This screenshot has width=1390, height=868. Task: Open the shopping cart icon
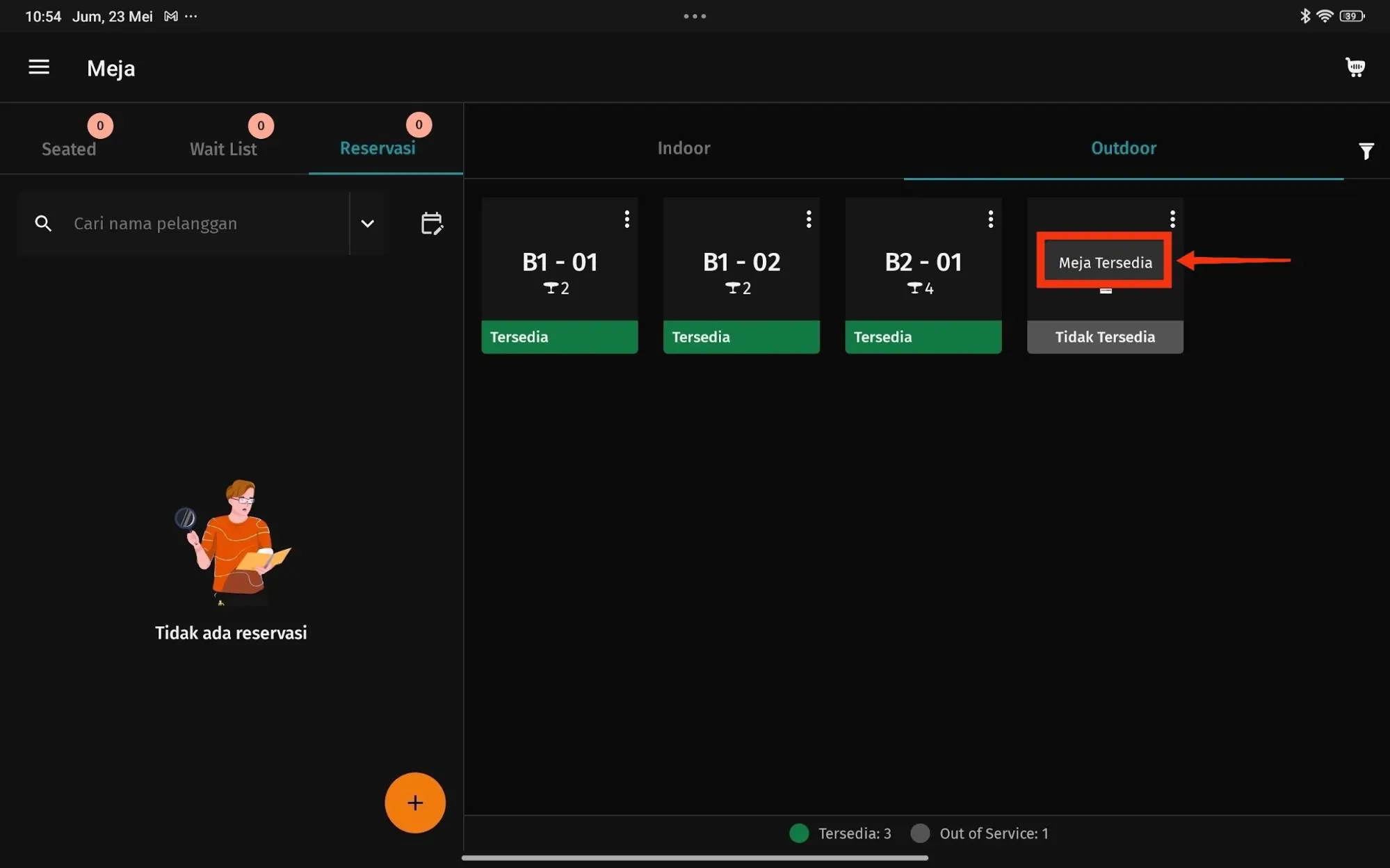tap(1355, 67)
